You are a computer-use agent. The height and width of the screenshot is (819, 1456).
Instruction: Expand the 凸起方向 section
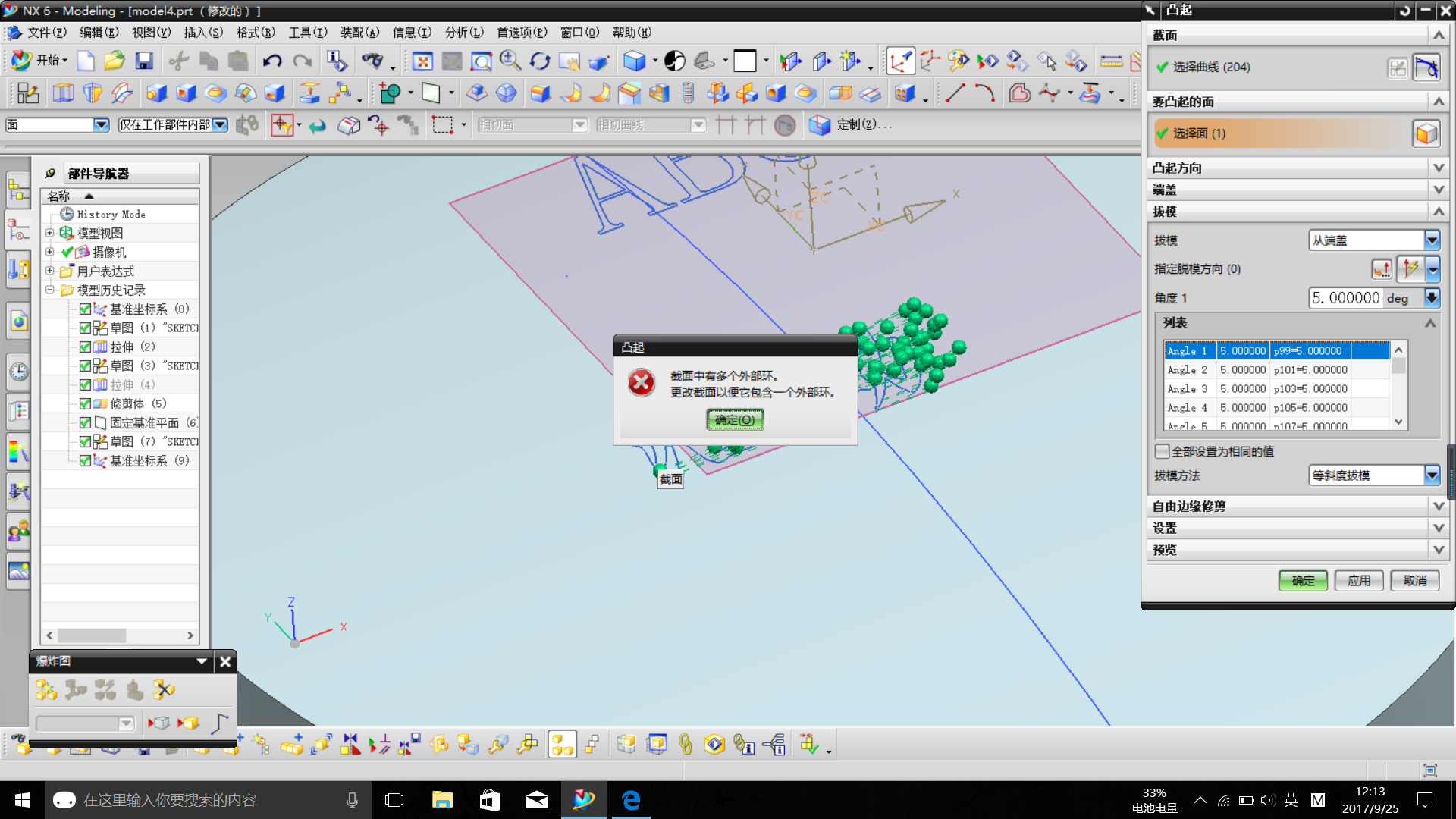click(x=1298, y=168)
